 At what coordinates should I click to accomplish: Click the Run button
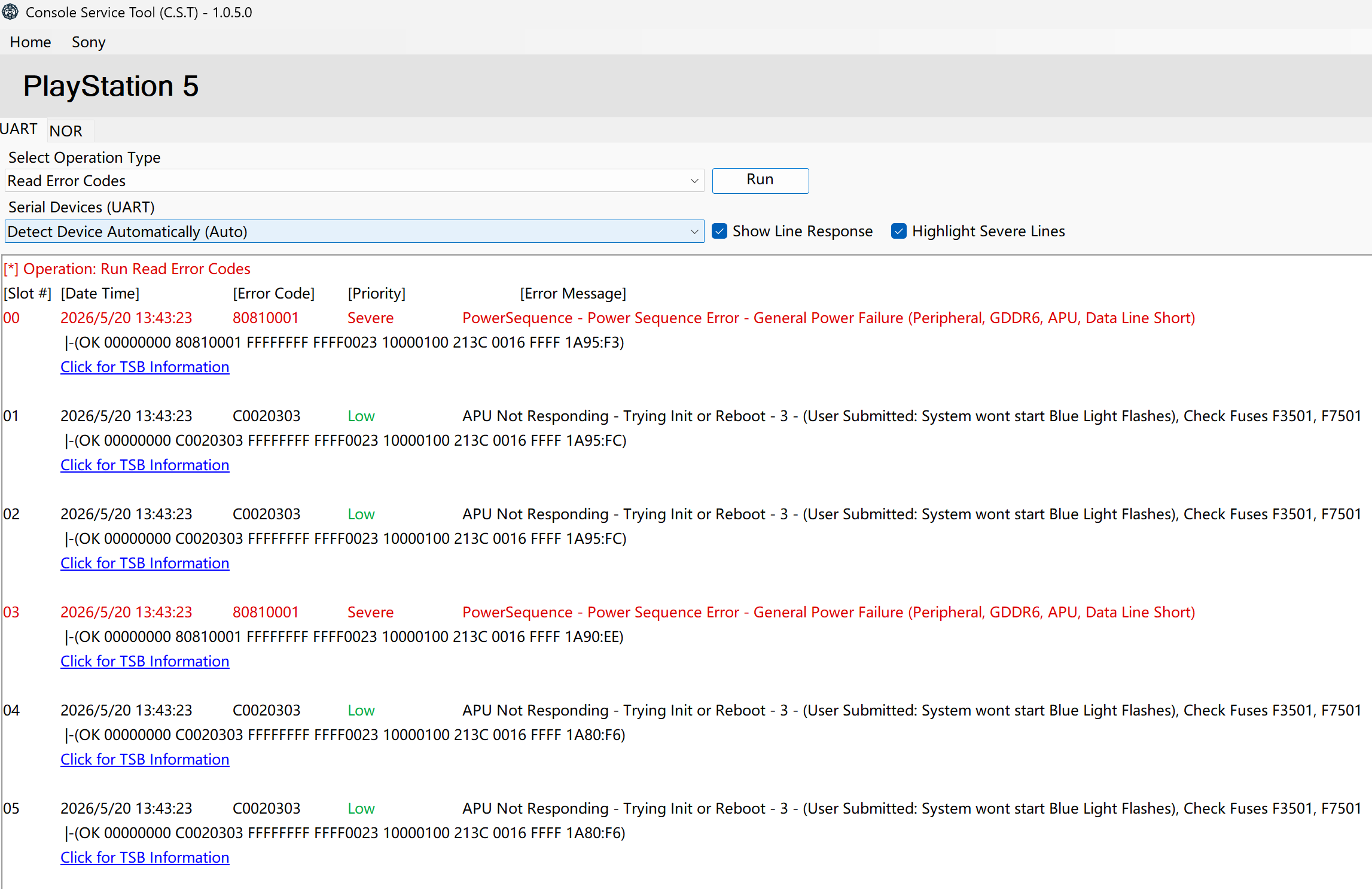[760, 180]
